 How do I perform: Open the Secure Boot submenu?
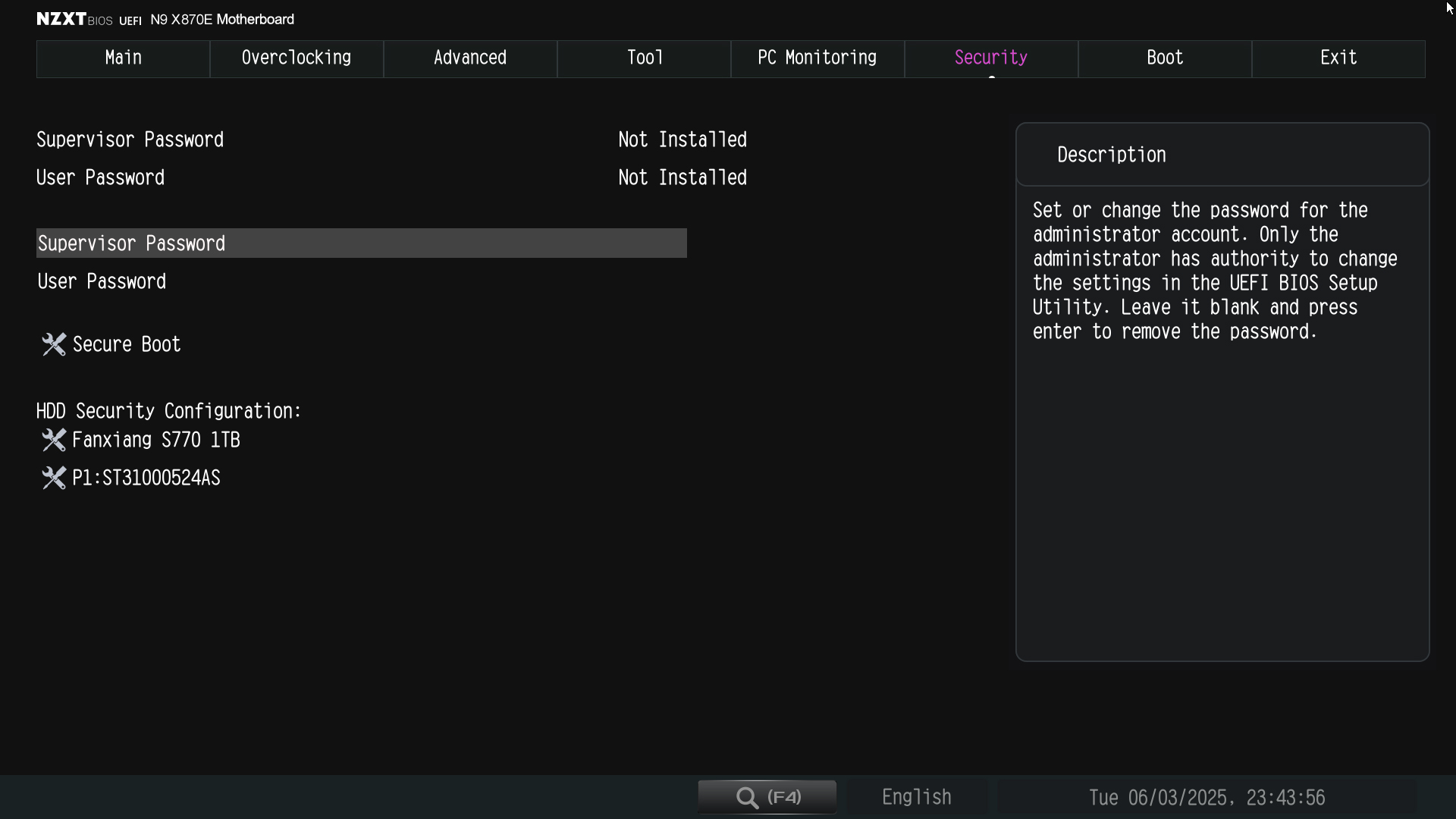click(x=127, y=344)
